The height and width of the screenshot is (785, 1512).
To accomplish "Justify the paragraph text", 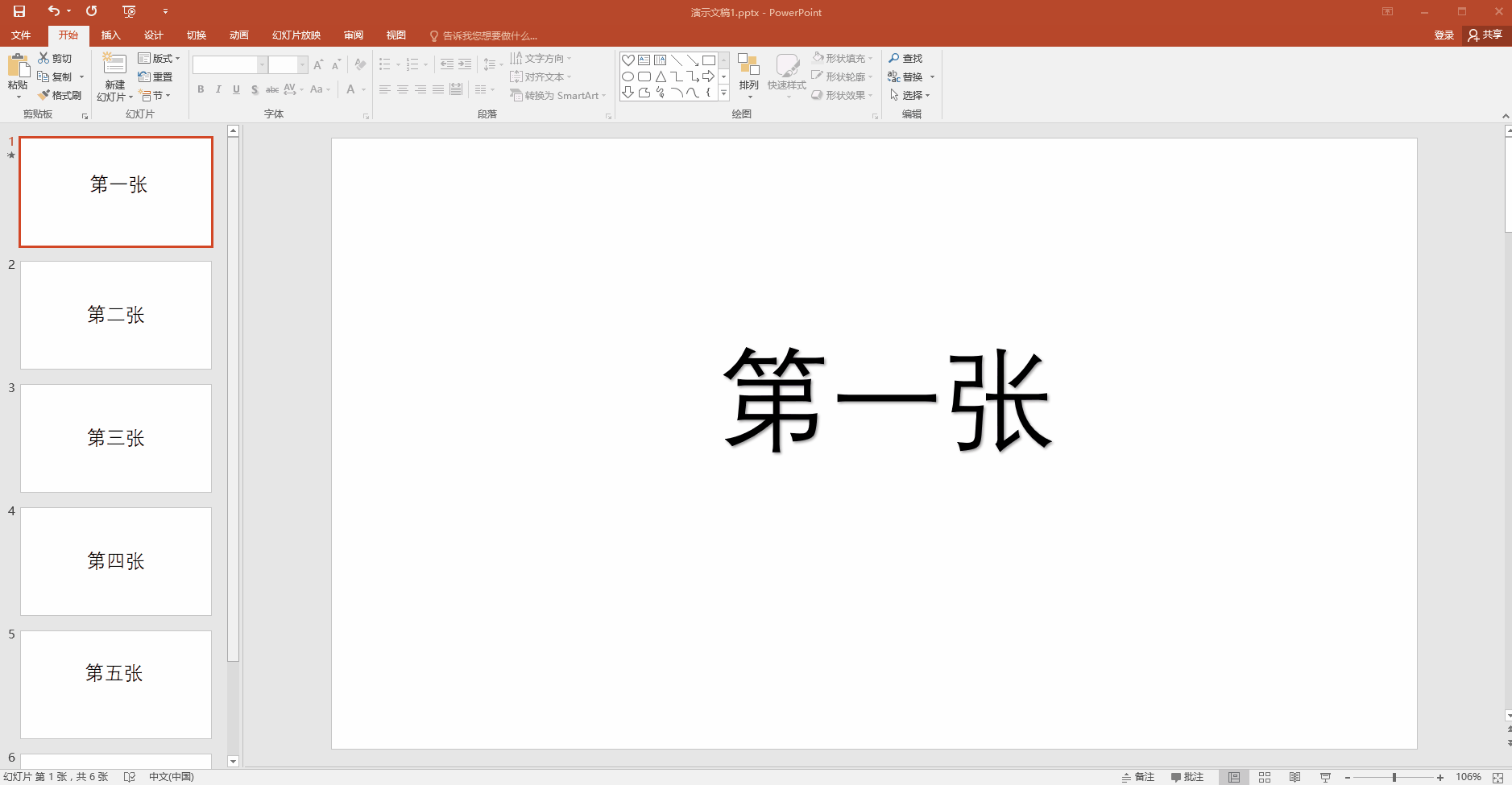I will (438, 89).
